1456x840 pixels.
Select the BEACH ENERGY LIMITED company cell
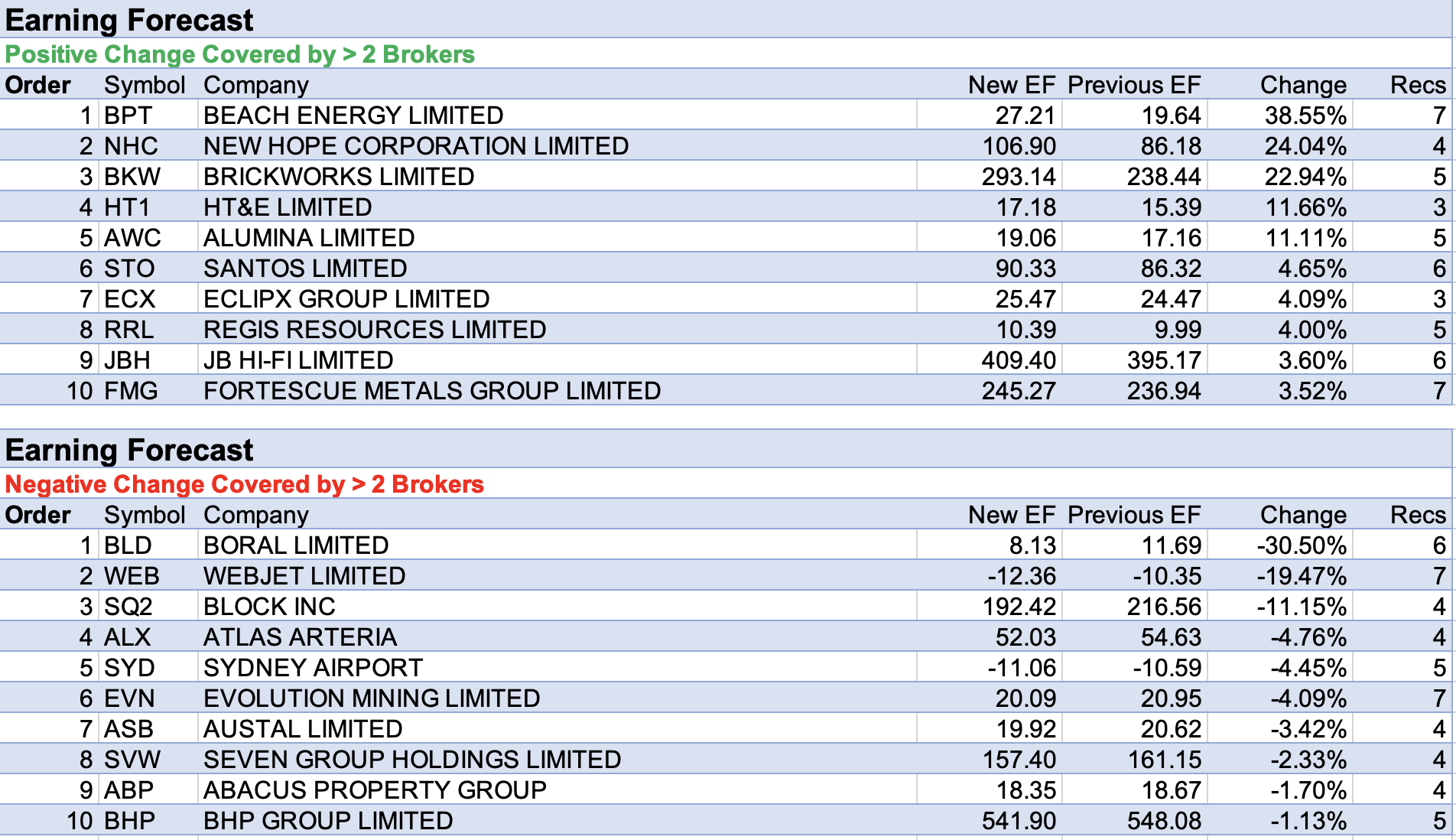point(353,116)
